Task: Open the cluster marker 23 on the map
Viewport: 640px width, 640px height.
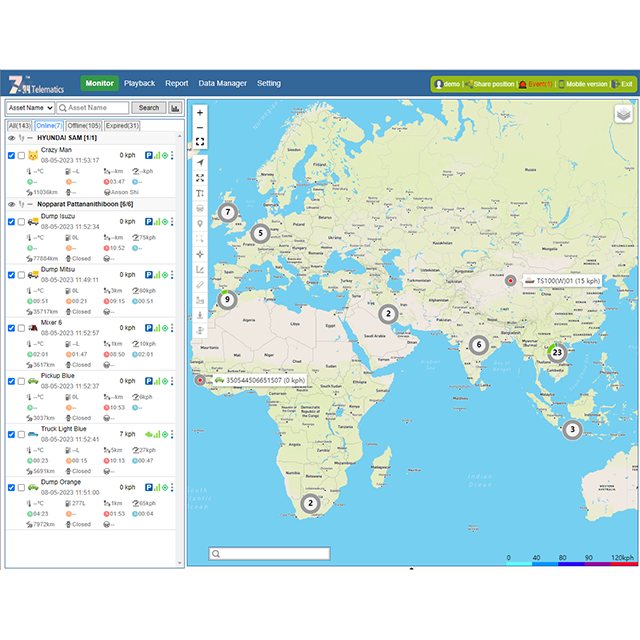Action: click(557, 352)
